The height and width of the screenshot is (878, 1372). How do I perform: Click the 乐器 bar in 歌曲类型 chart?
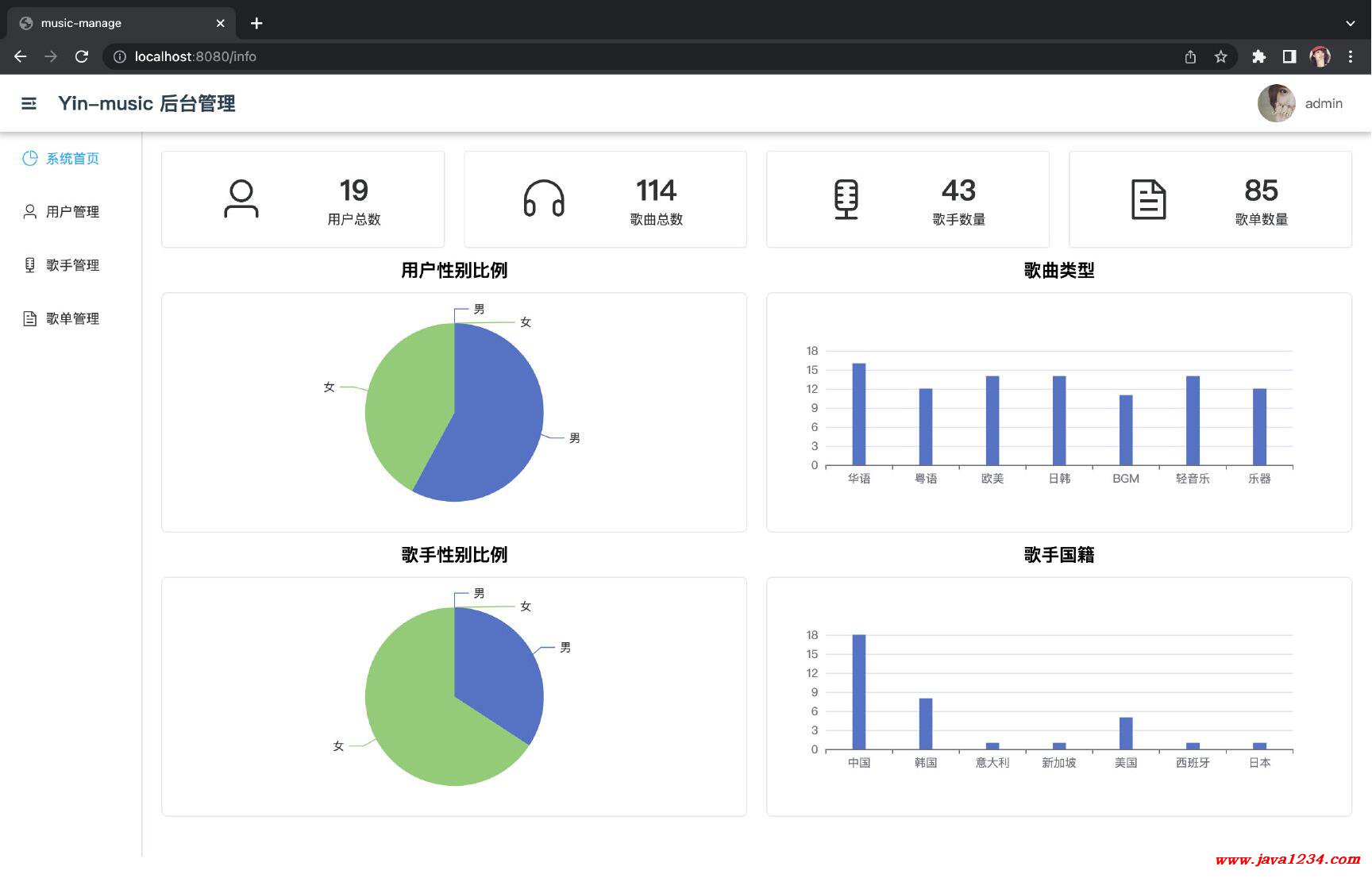[1259, 426]
